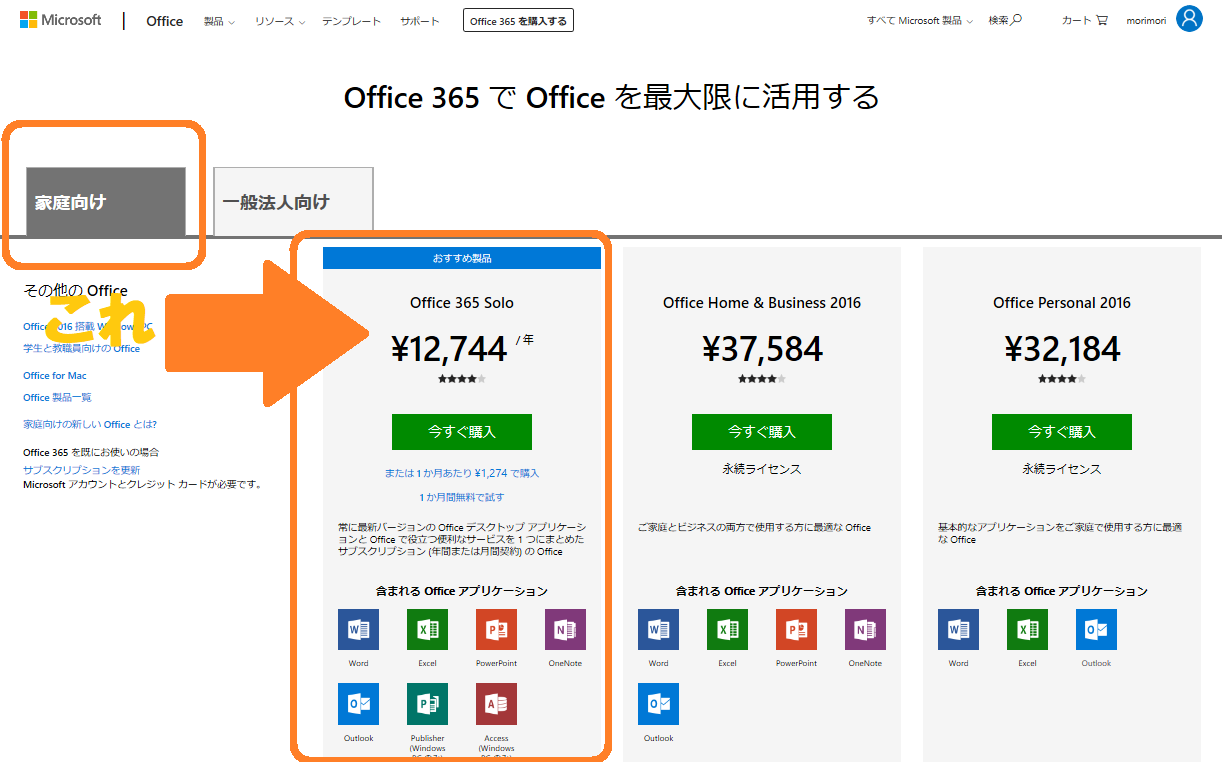Image resolution: width=1222 pixels, height=762 pixels.
Task: Expand the リソース dropdown menu
Action: pos(279,21)
